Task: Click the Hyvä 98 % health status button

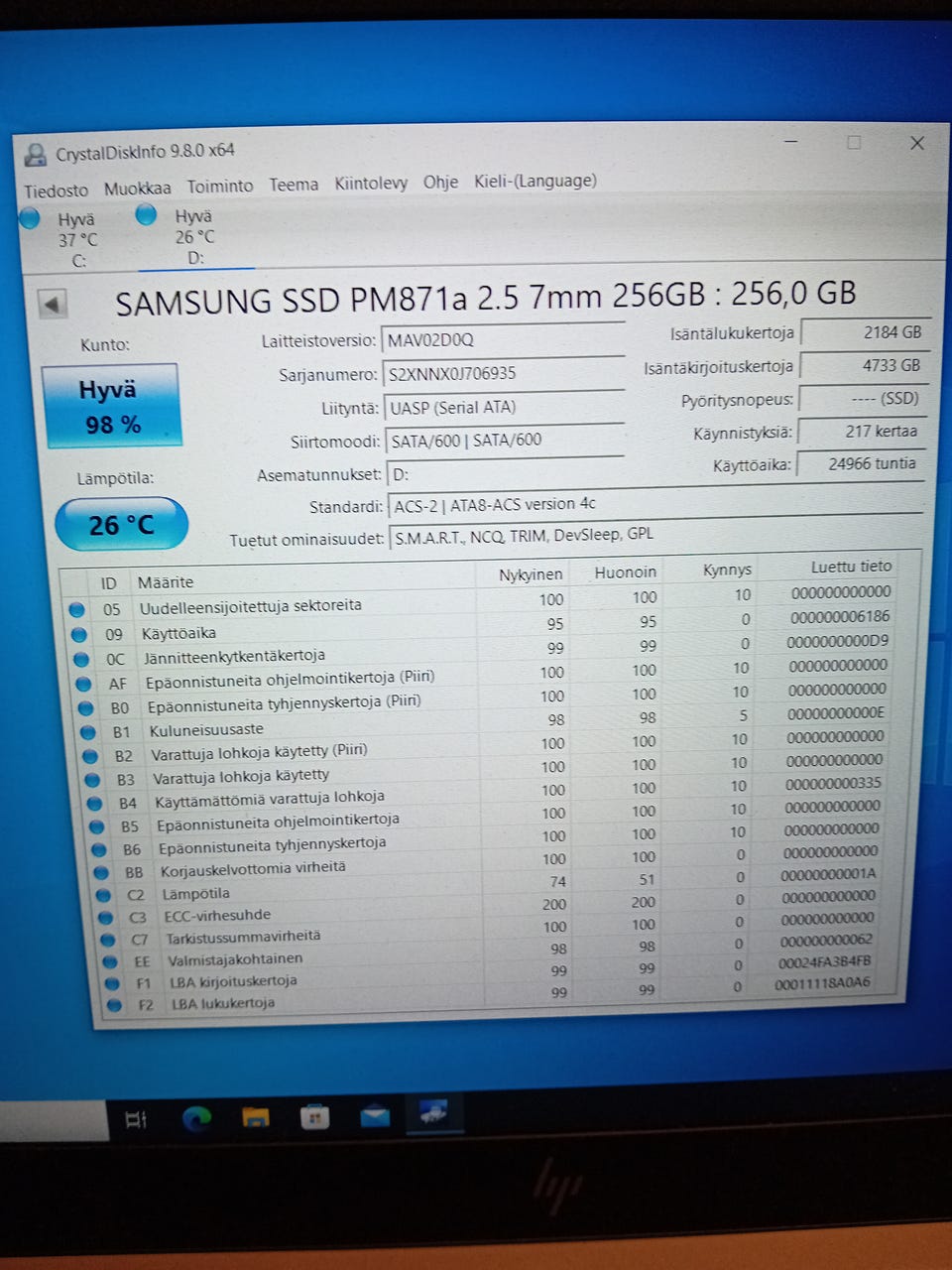Action: [110, 405]
